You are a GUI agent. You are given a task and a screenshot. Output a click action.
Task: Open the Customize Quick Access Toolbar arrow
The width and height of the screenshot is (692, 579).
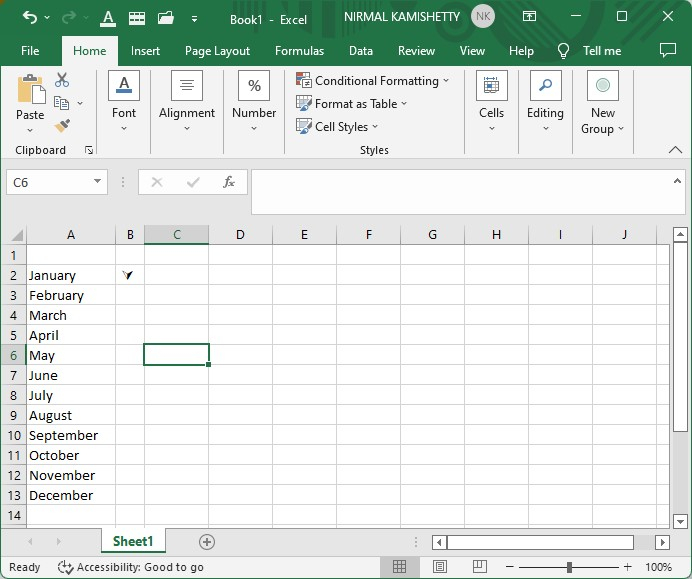[194, 19]
